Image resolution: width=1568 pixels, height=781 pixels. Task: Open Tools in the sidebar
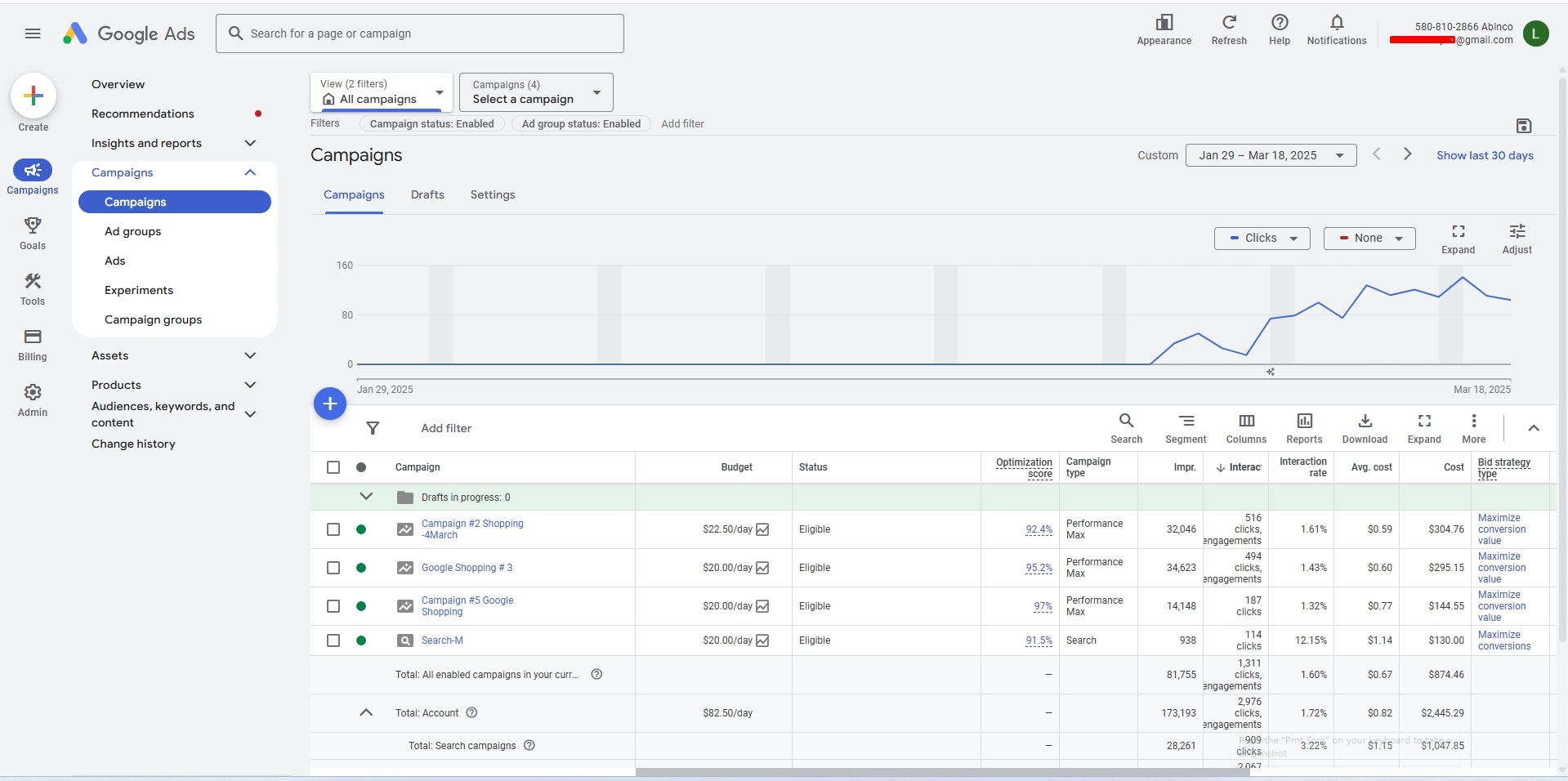click(33, 289)
